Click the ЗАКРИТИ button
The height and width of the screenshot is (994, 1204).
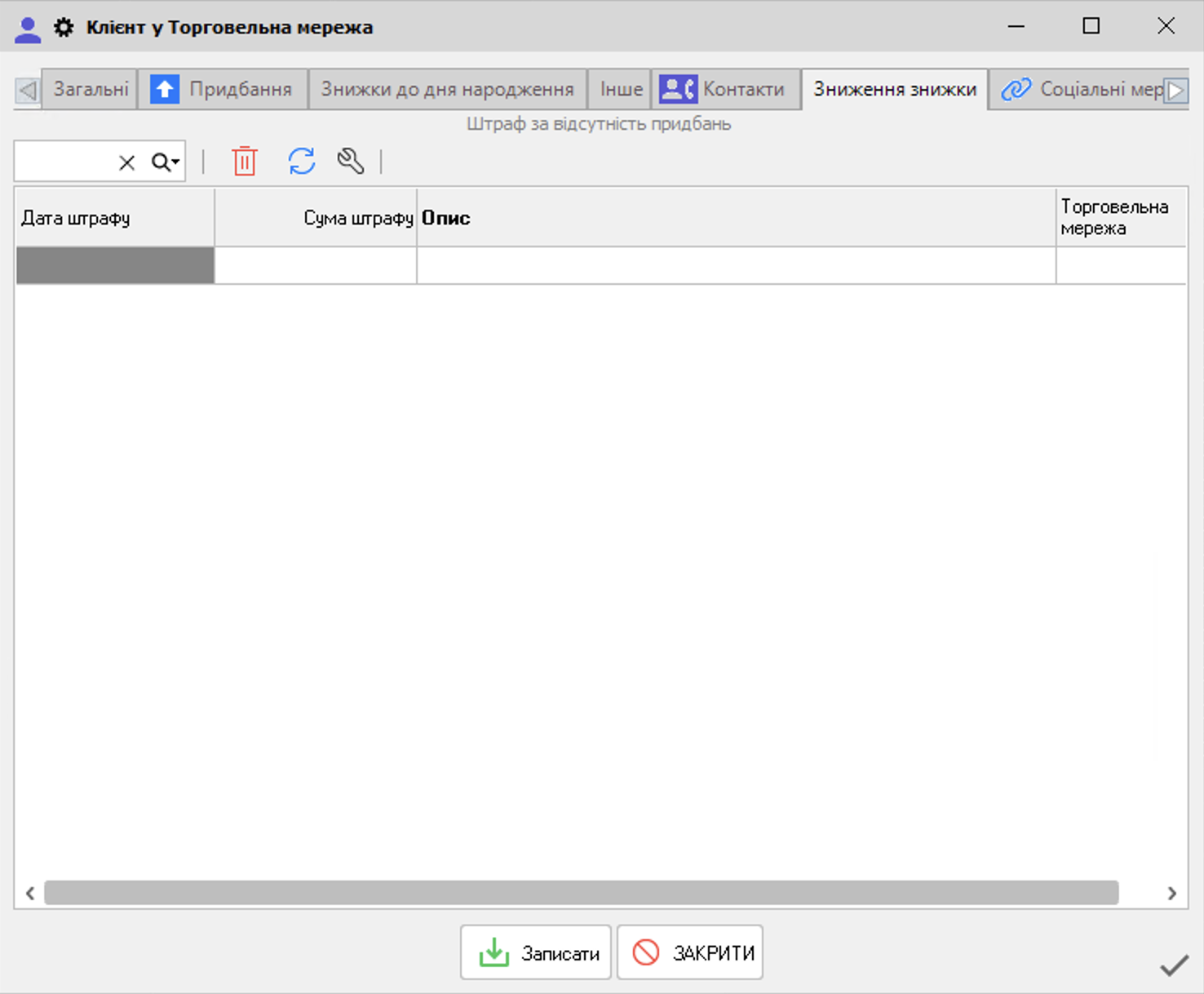690,952
